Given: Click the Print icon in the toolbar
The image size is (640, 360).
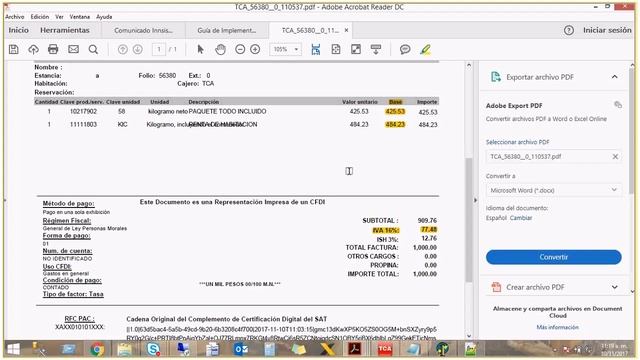Looking at the screenshot, I should click(53, 49).
